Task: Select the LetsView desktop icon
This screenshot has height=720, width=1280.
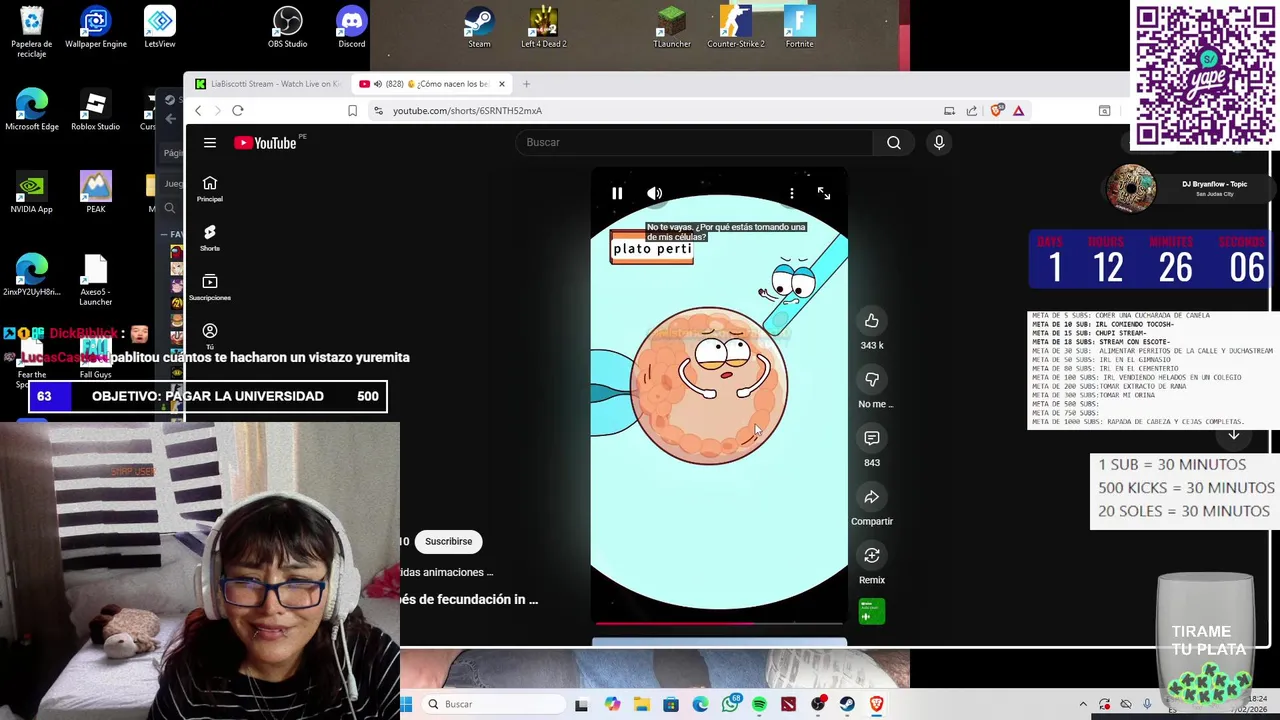Action: pos(160,28)
